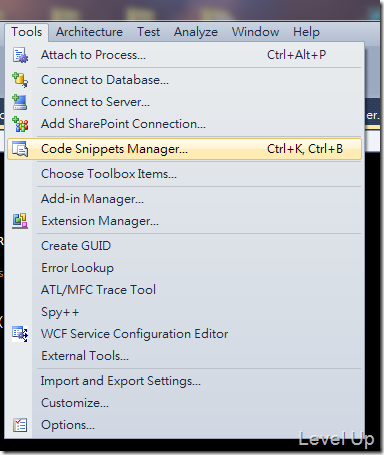Click the Extension Manager icon
384x455 pixels.
(20, 221)
